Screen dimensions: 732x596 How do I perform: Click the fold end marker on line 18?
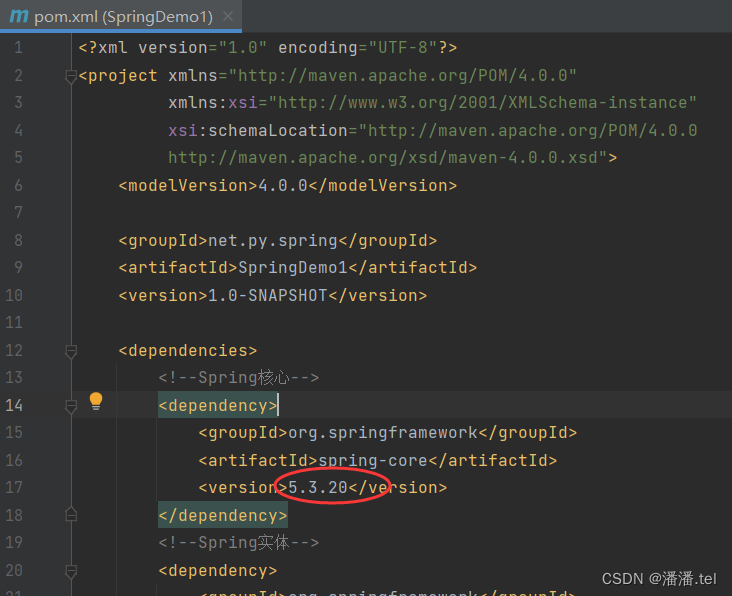(x=71, y=514)
